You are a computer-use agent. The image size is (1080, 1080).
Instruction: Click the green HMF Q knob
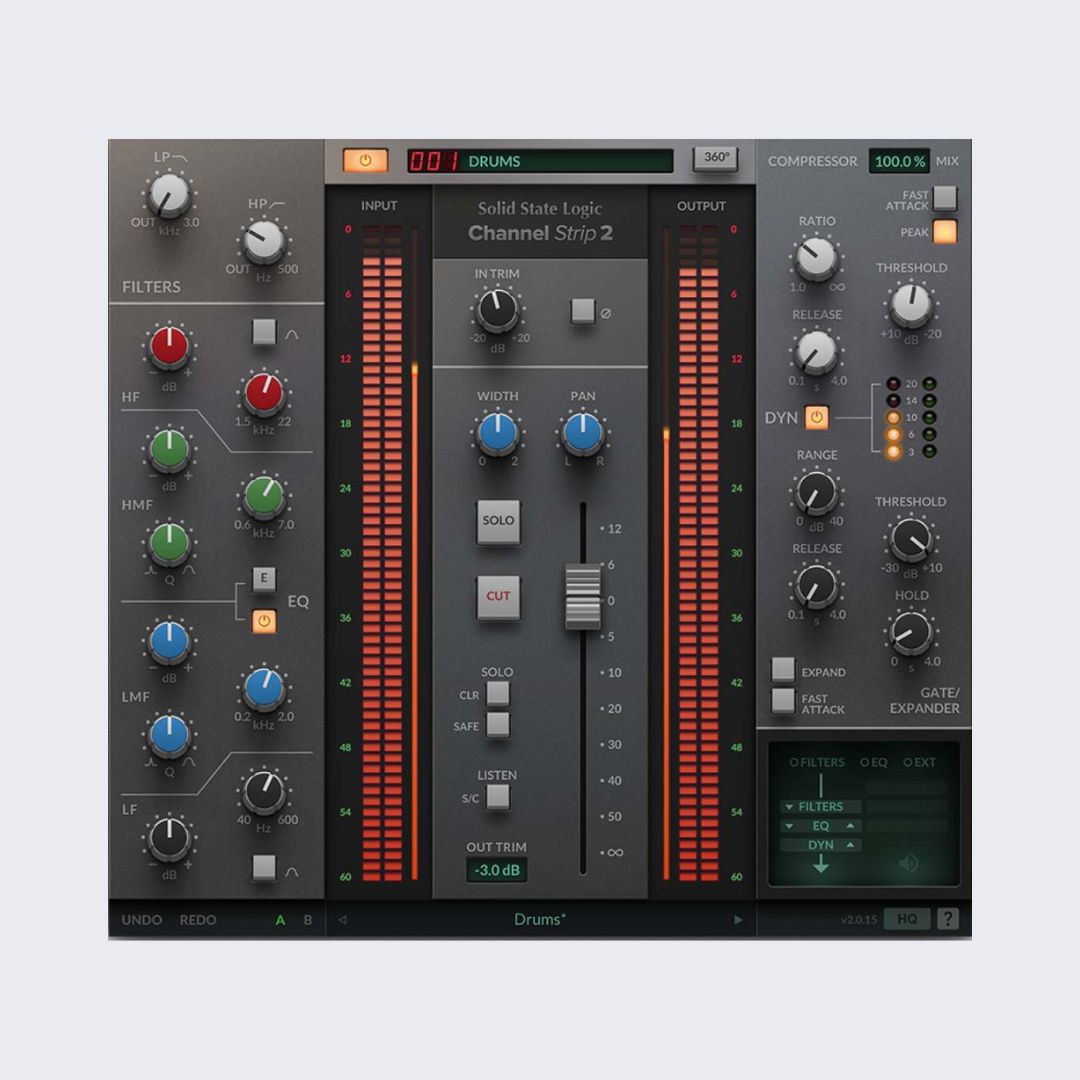click(x=169, y=543)
